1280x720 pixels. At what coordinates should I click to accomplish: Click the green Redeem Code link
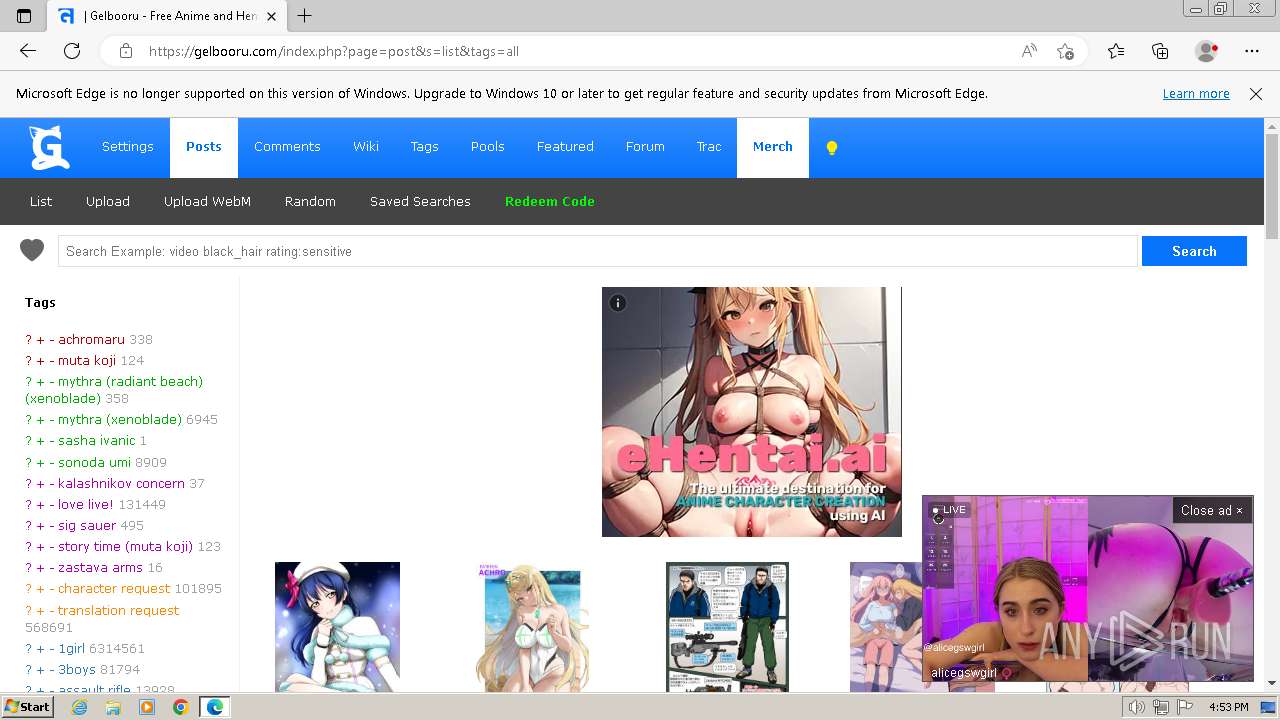550,201
